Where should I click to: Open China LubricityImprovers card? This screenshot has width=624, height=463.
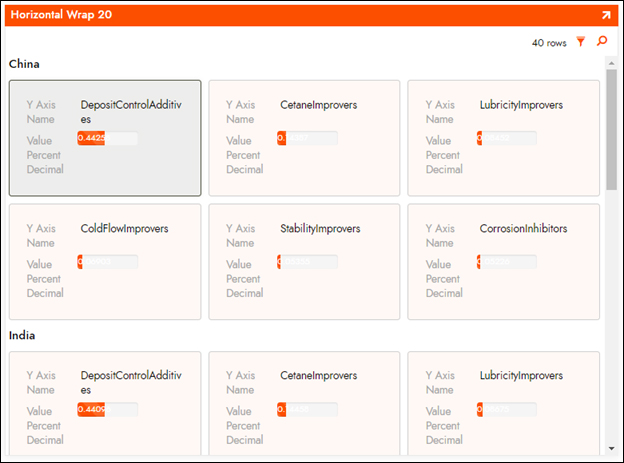pos(503,138)
